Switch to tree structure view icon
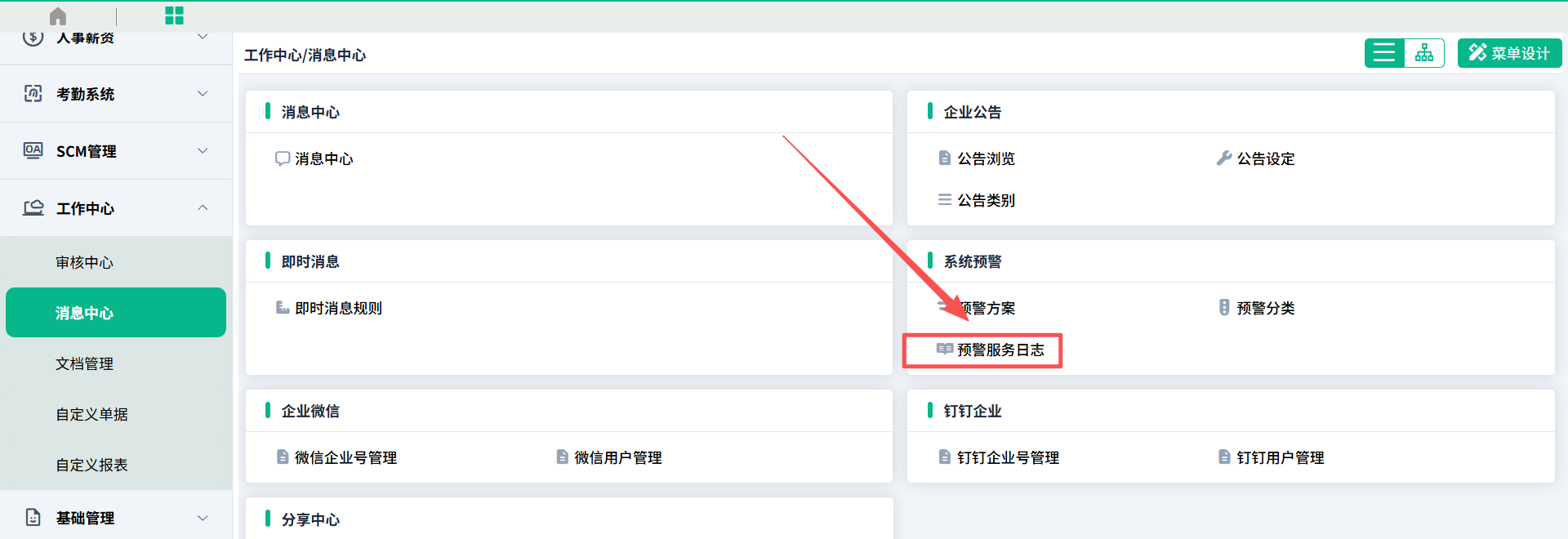The height and width of the screenshot is (539, 1568). coord(1424,53)
